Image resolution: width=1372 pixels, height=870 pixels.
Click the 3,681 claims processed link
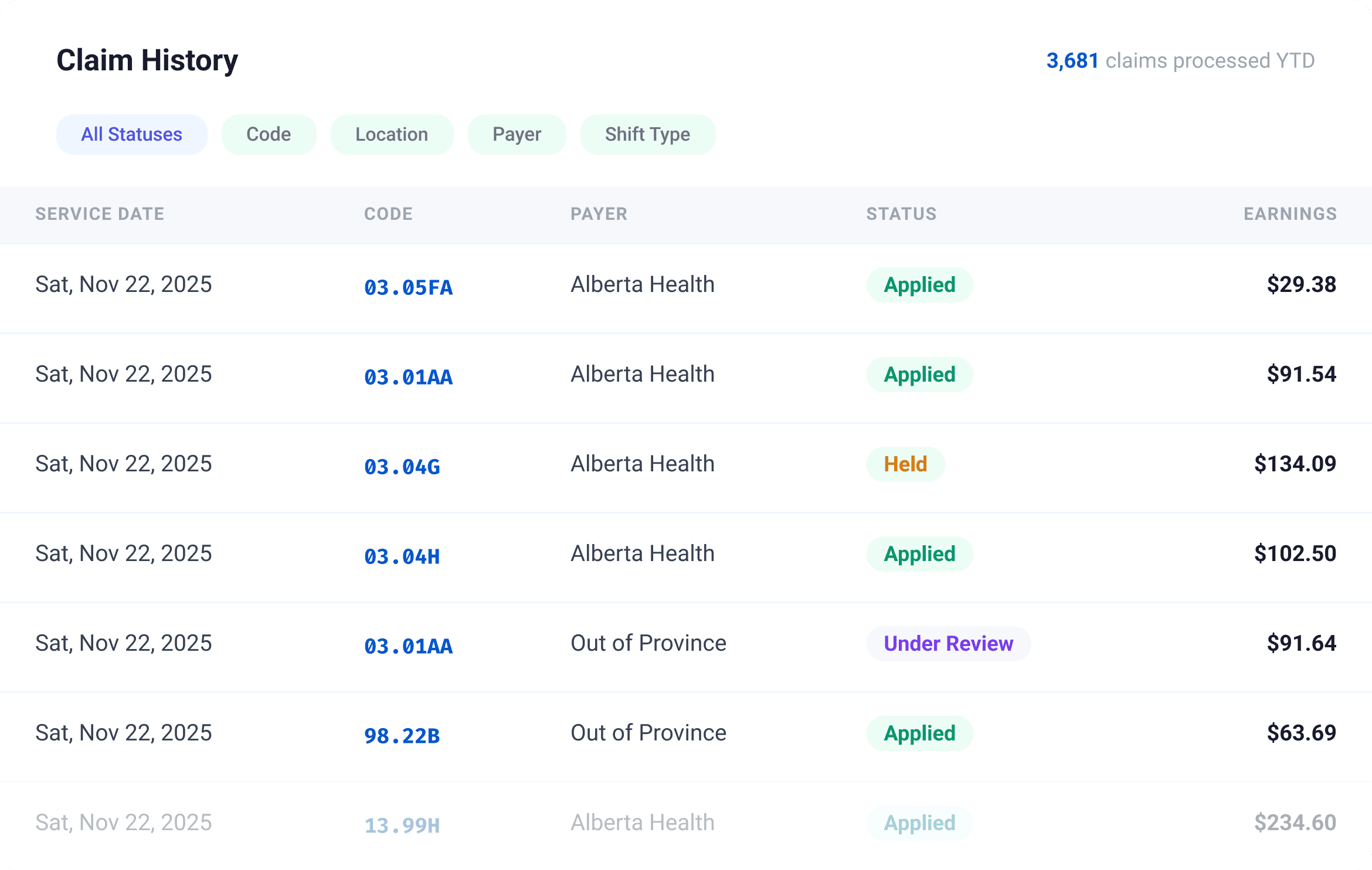(x=1072, y=60)
